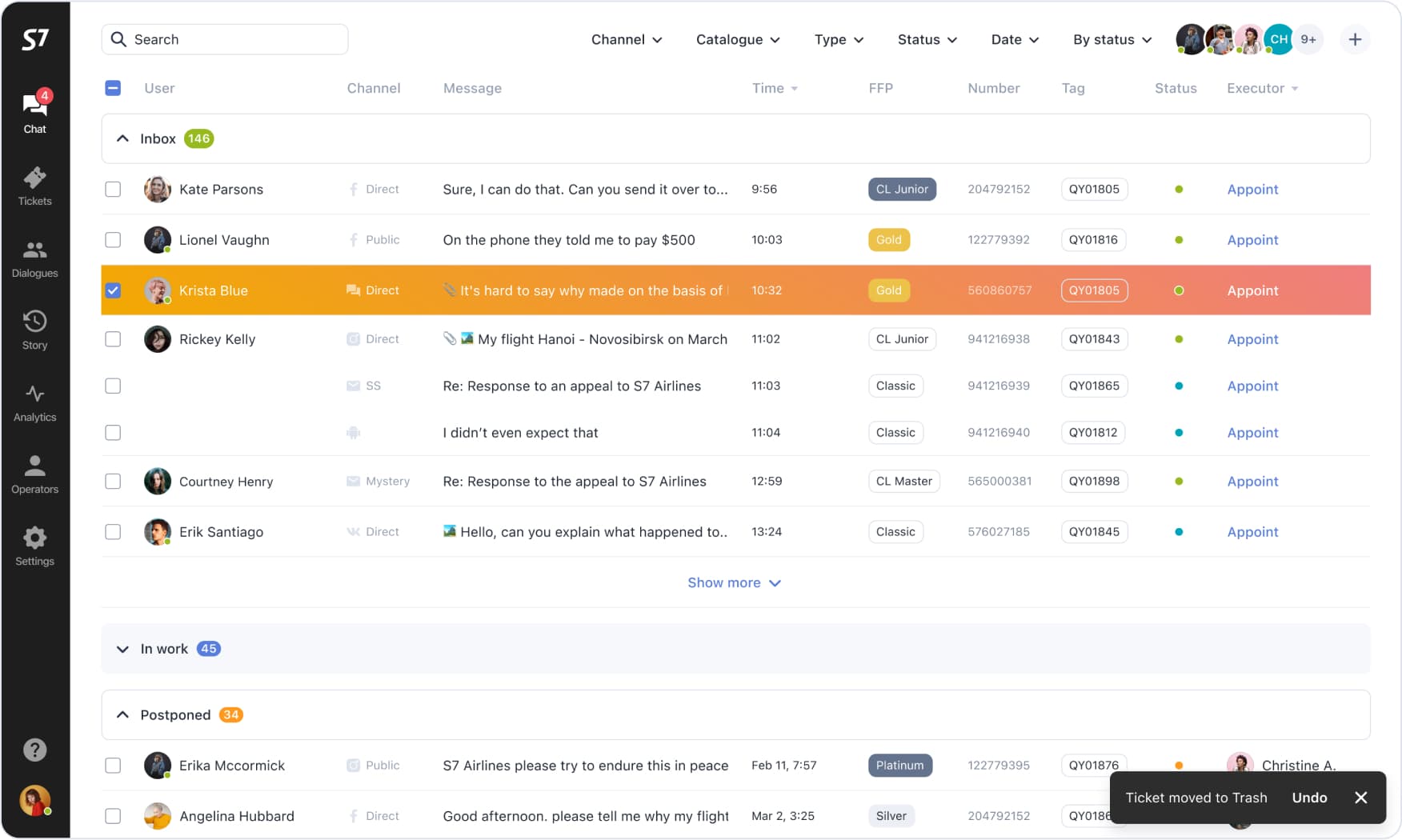Toggle the select-all checkbox in table header
The image size is (1402, 840).
(113, 88)
